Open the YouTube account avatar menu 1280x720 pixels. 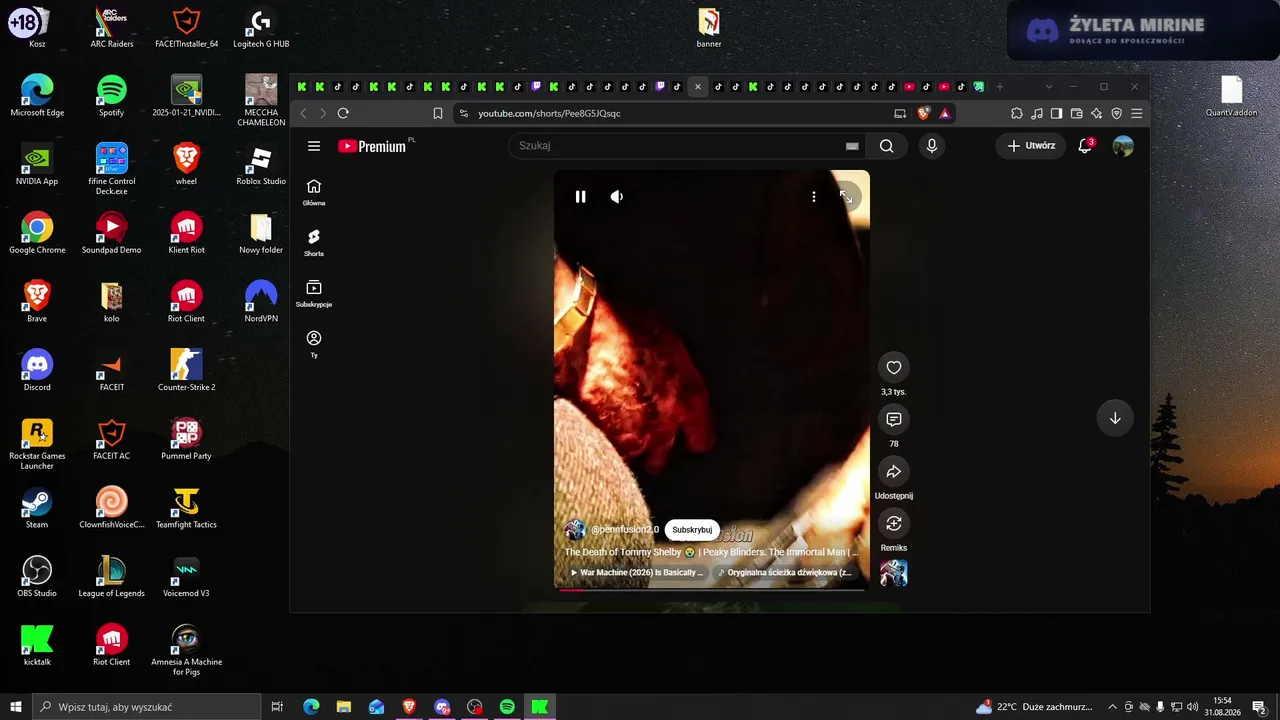pos(1123,146)
